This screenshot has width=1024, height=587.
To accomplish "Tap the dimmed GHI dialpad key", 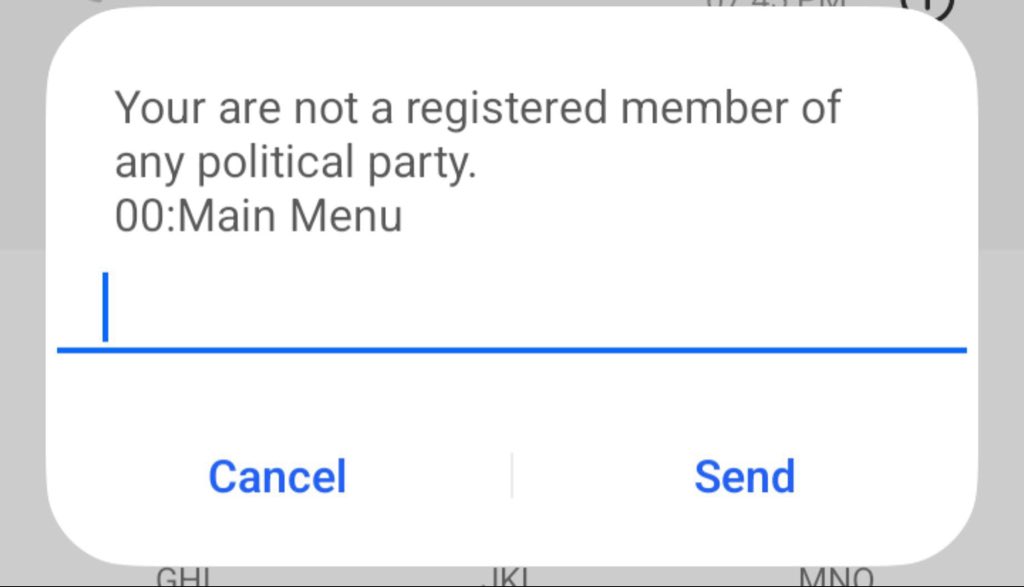I will (x=184, y=576).
